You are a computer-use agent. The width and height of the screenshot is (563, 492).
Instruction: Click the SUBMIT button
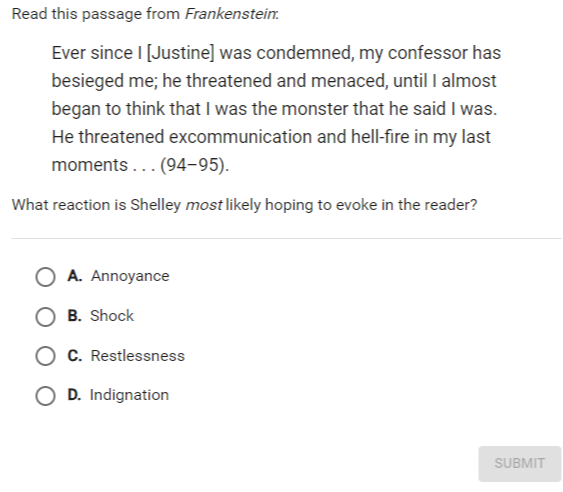coord(519,463)
